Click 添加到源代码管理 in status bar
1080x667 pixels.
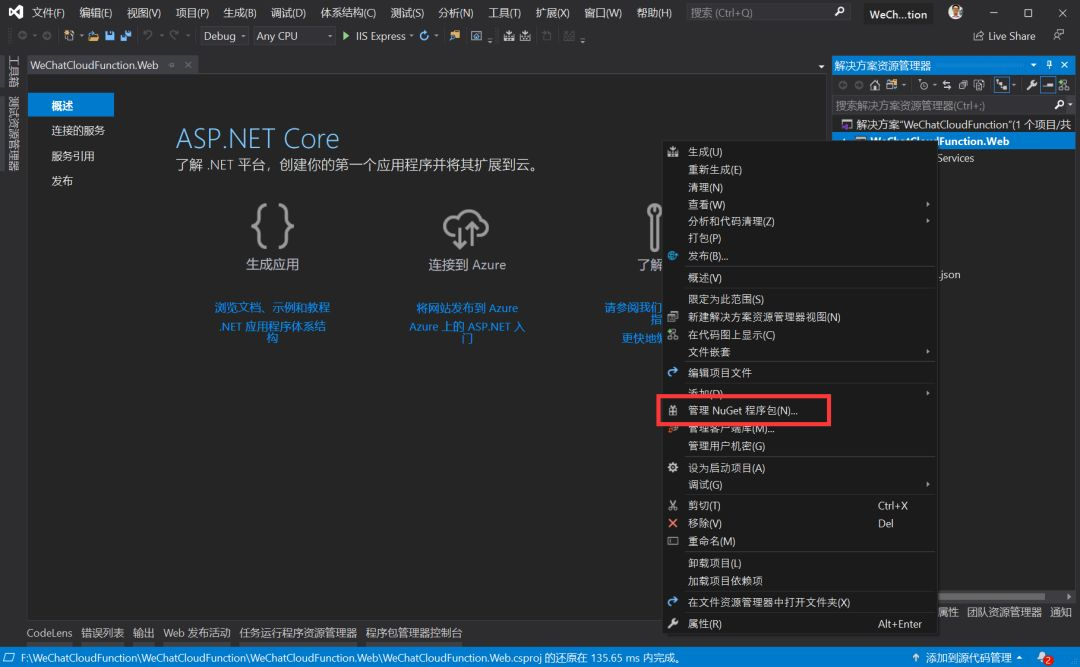click(968, 658)
